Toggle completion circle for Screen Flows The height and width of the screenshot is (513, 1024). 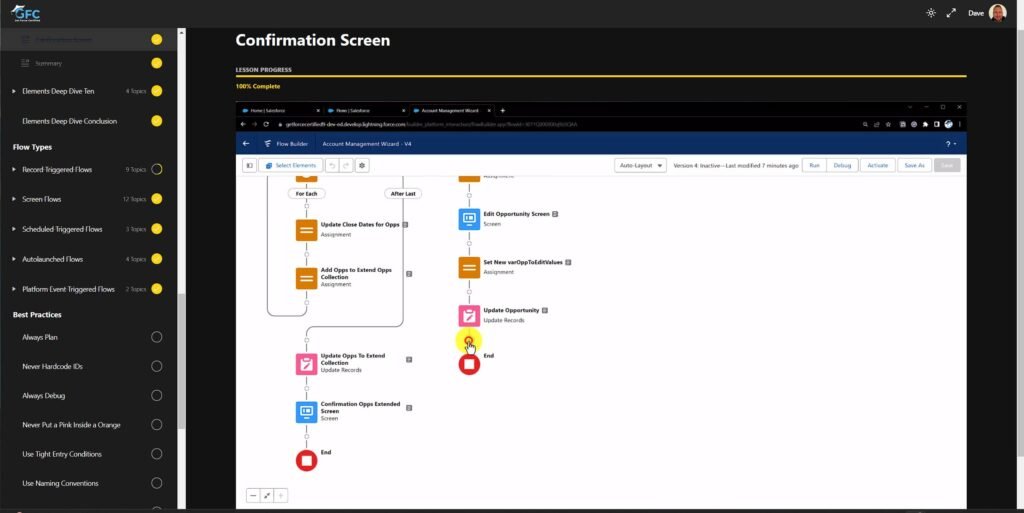coord(157,198)
